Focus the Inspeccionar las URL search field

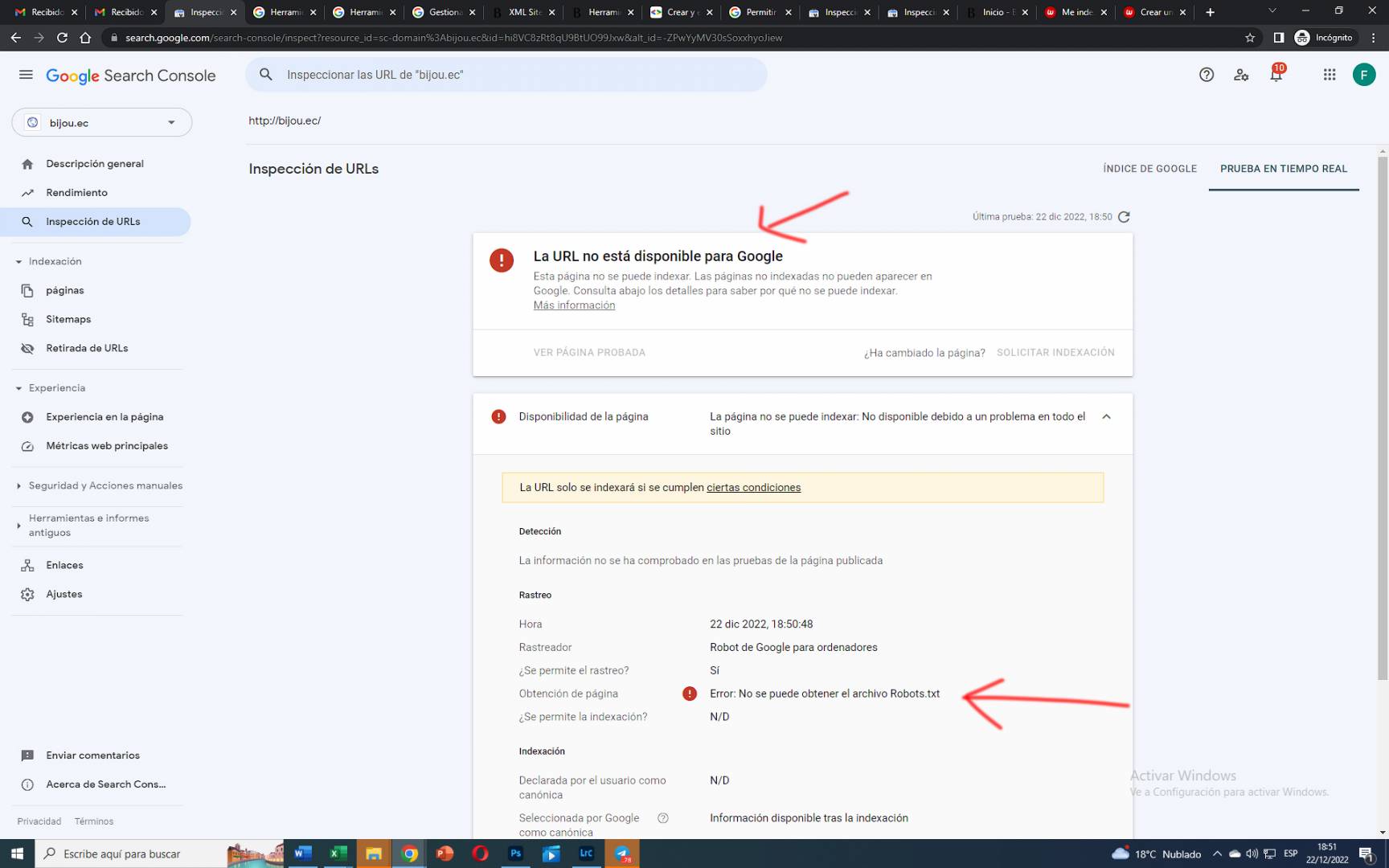point(506,75)
